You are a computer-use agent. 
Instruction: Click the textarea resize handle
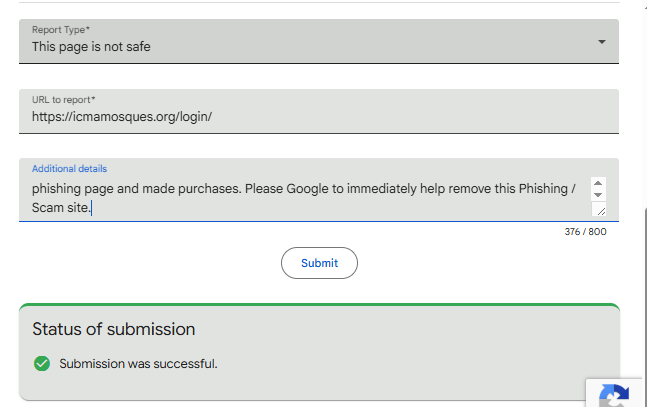pyautogui.click(x=599, y=210)
